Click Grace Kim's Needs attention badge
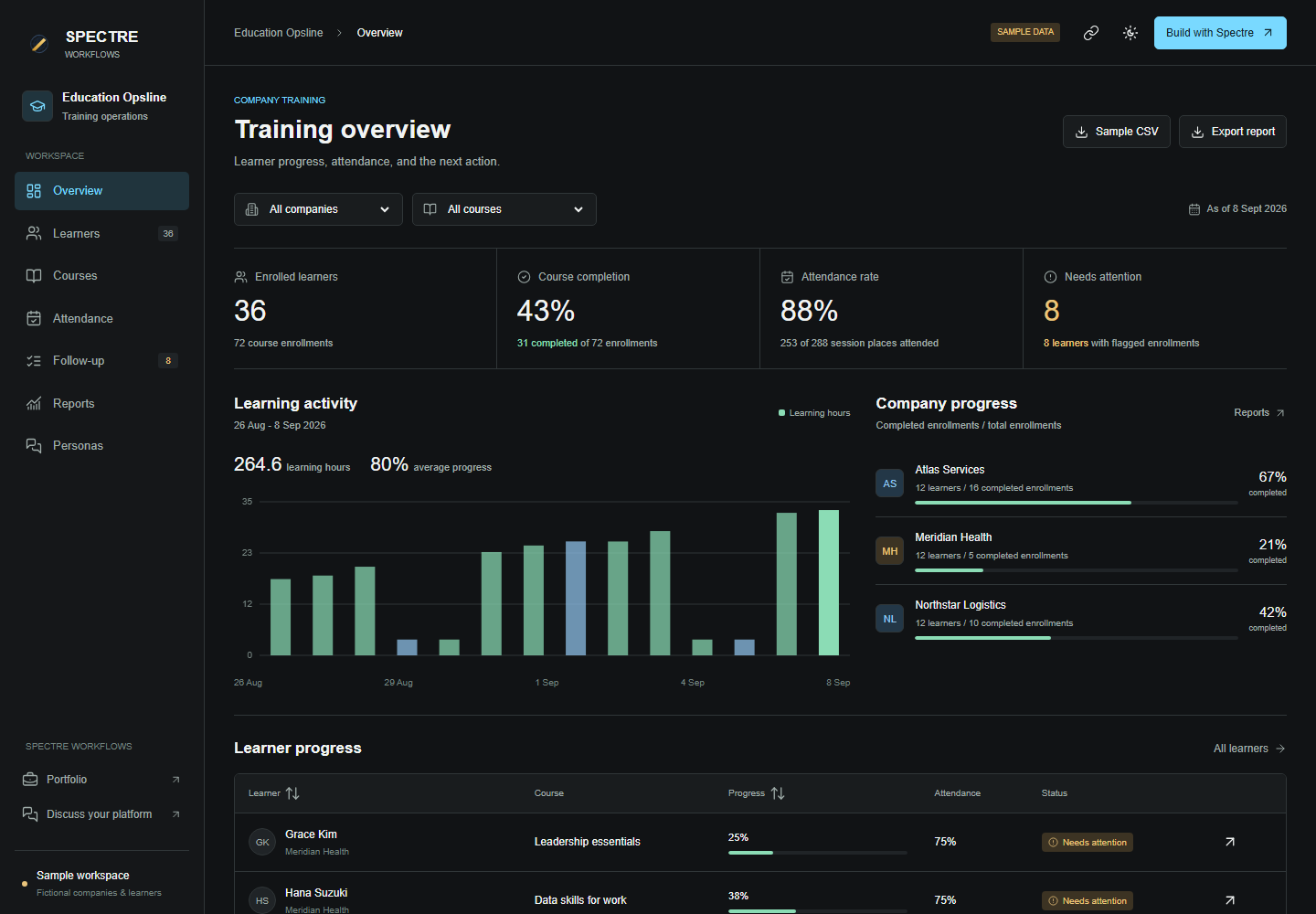This screenshot has width=1316, height=914. (1088, 843)
